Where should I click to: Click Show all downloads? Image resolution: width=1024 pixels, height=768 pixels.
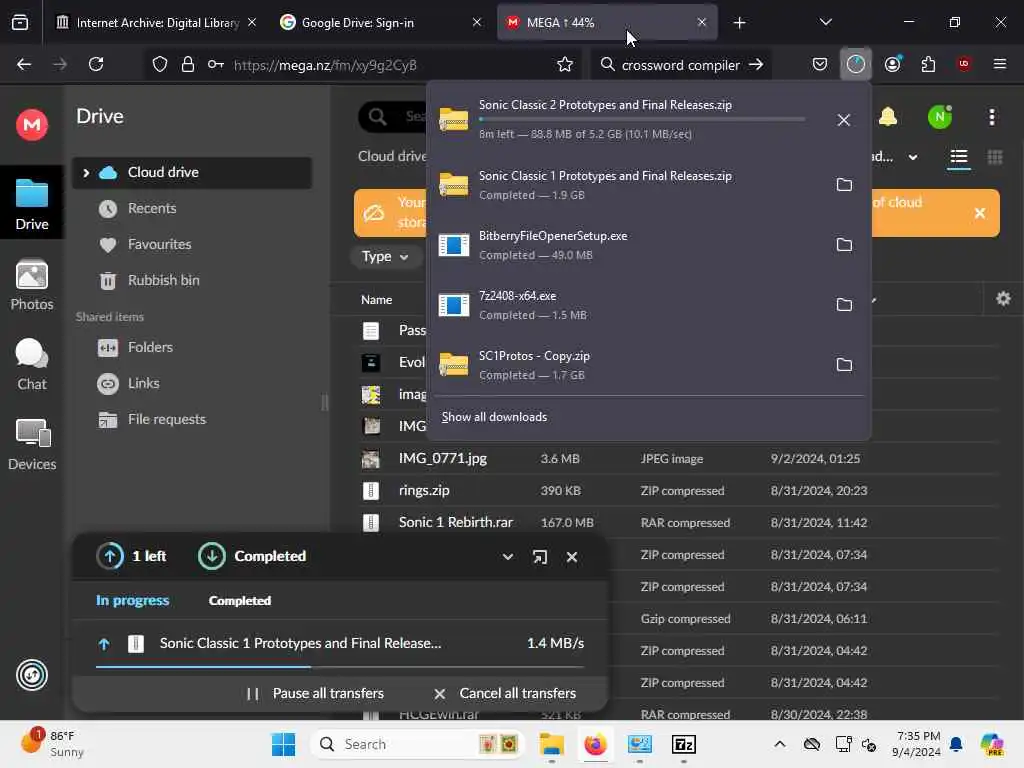[x=494, y=417]
